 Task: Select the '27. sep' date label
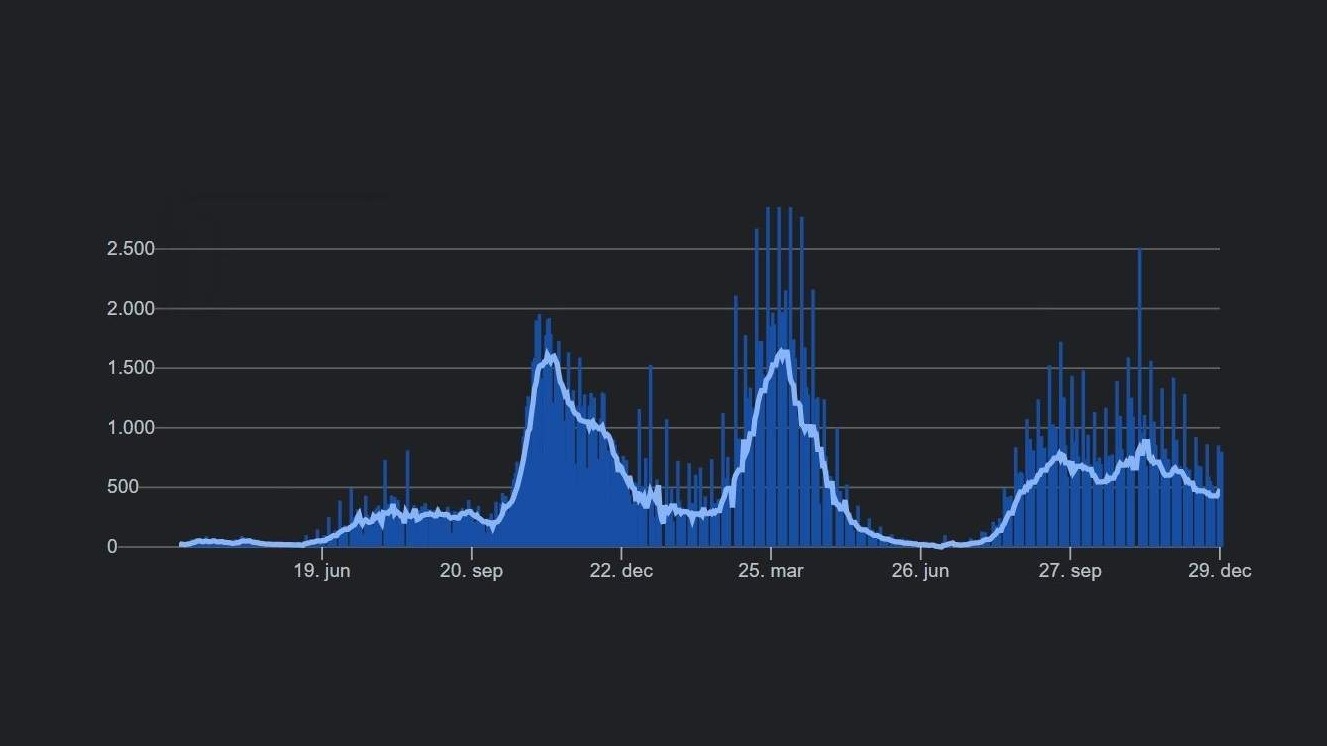(1070, 571)
